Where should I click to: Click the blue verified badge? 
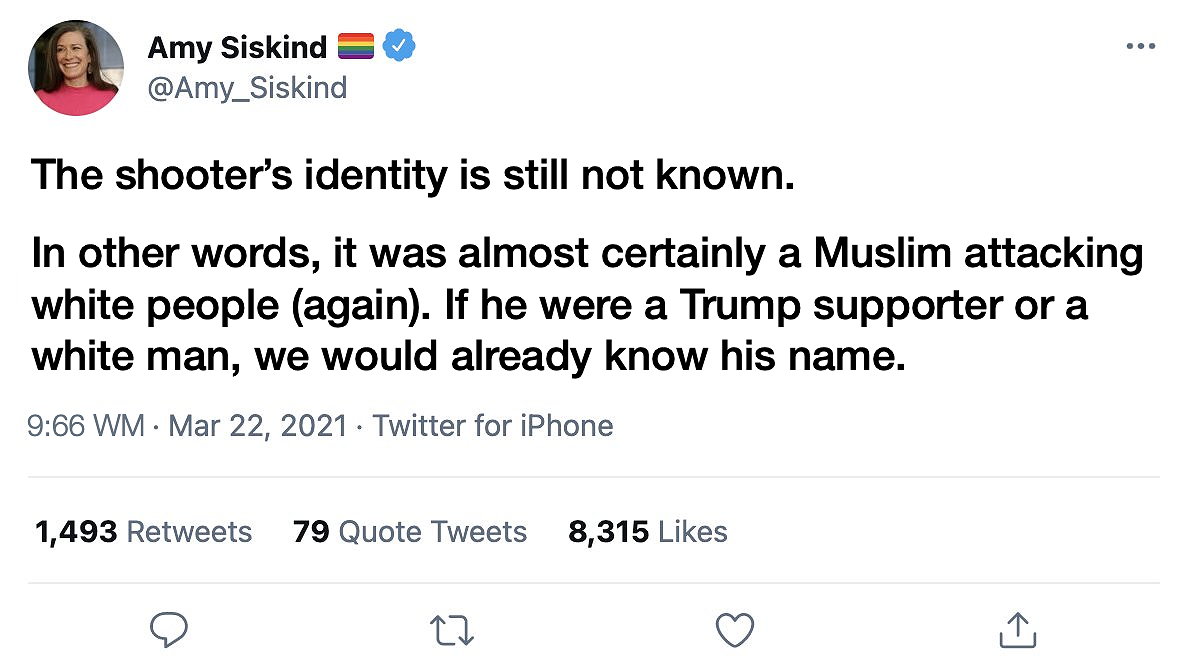tap(400, 46)
